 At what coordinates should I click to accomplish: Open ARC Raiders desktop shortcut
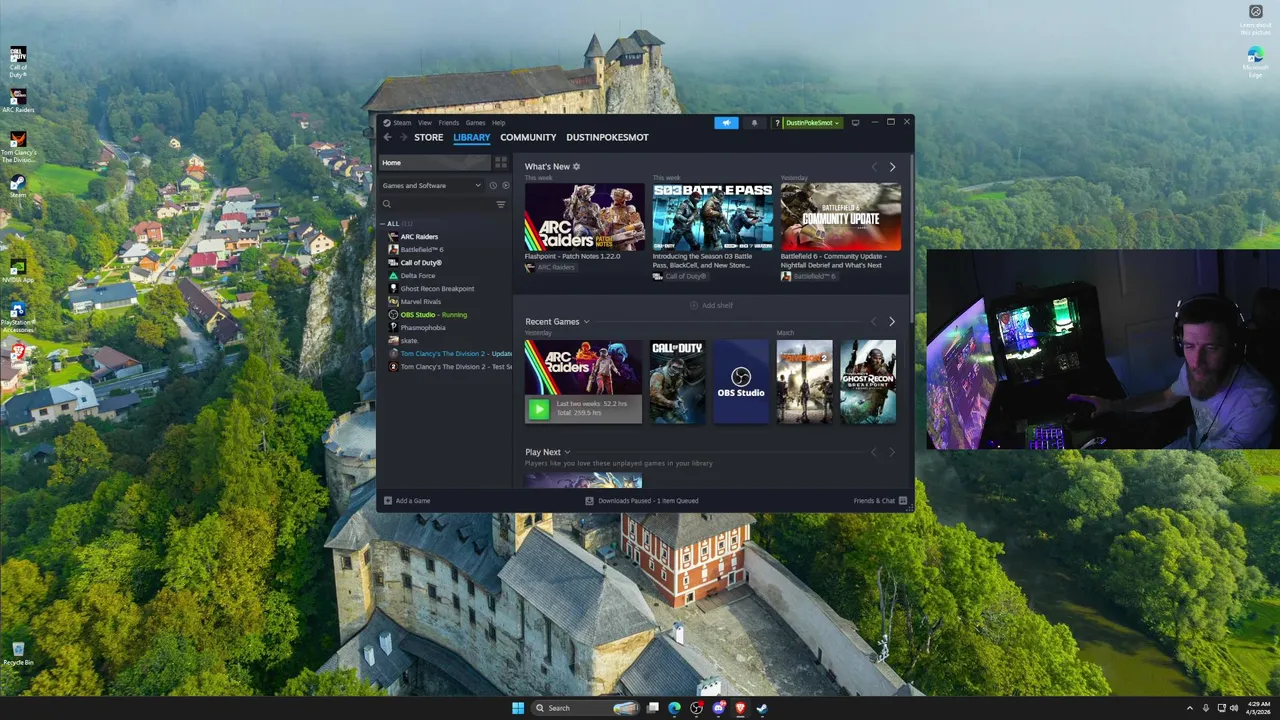[17, 101]
